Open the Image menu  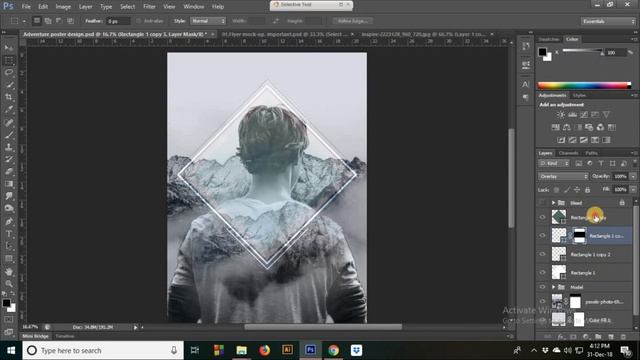click(63, 7)
